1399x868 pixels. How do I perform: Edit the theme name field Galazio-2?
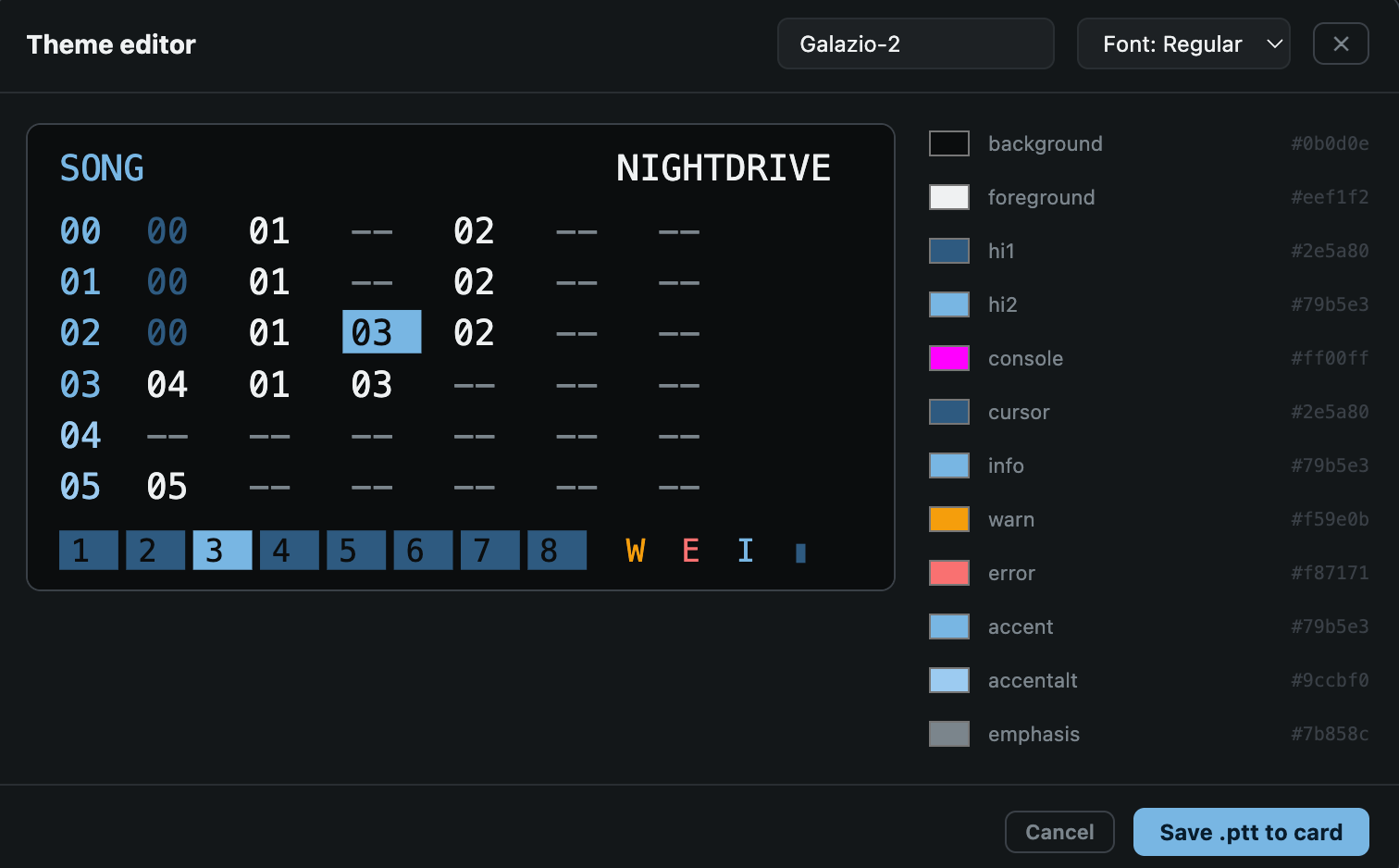916,43
